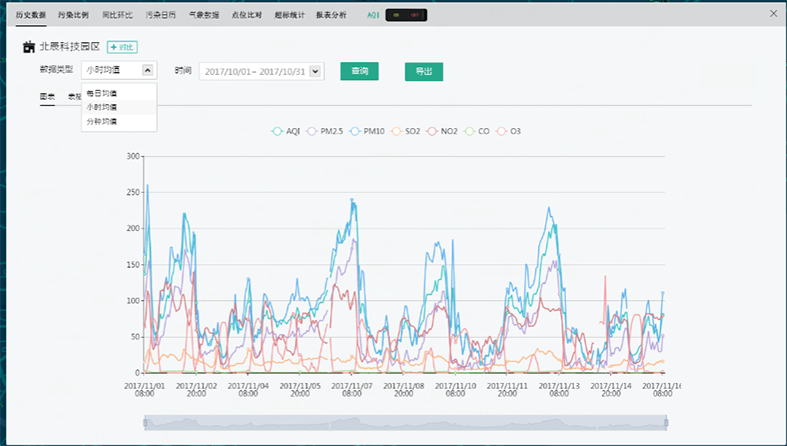Screen dimensions: 787x446
Task: Switch to 污染比例 tab
Action: pos(73,16)
